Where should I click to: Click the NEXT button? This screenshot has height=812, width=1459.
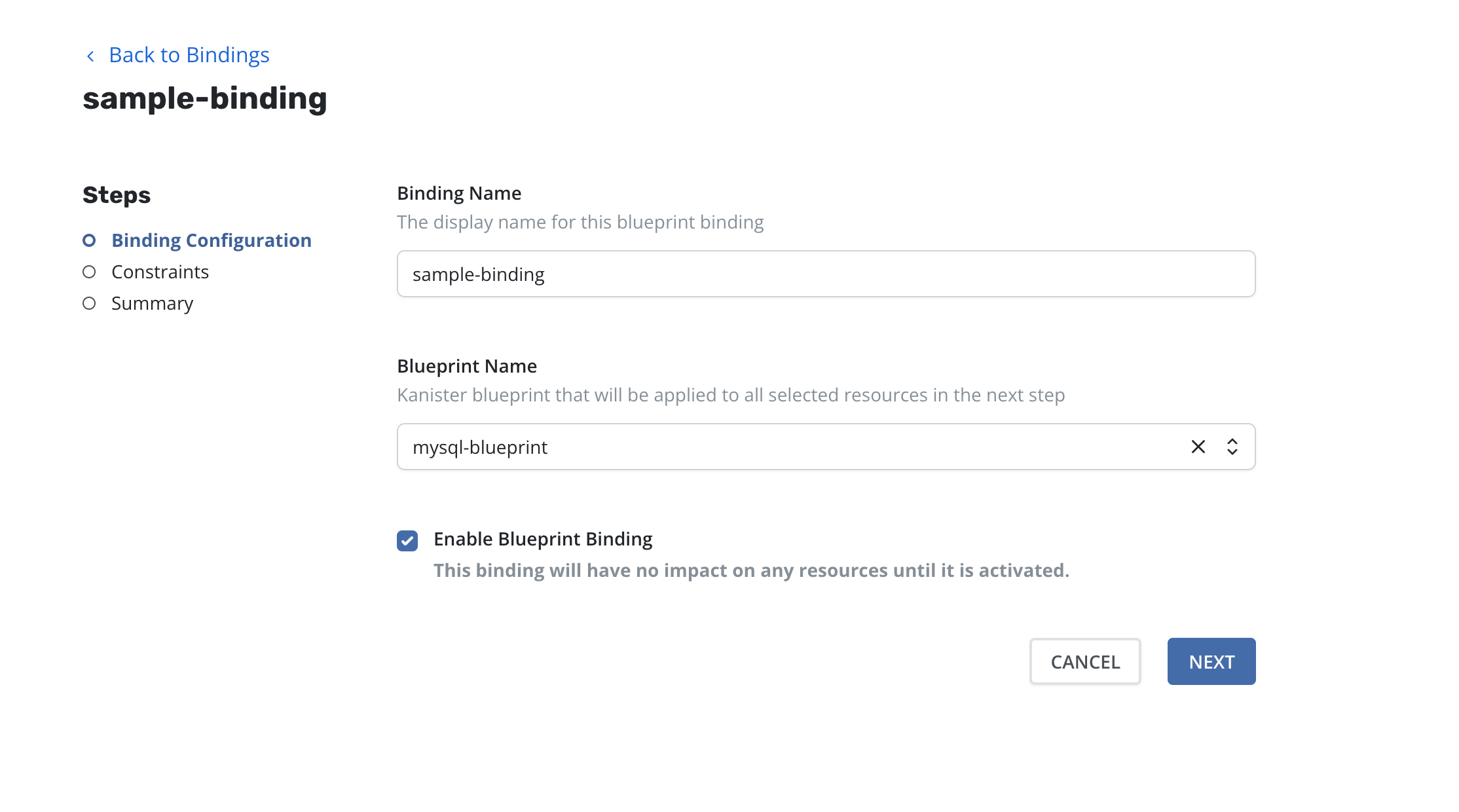1211,661
